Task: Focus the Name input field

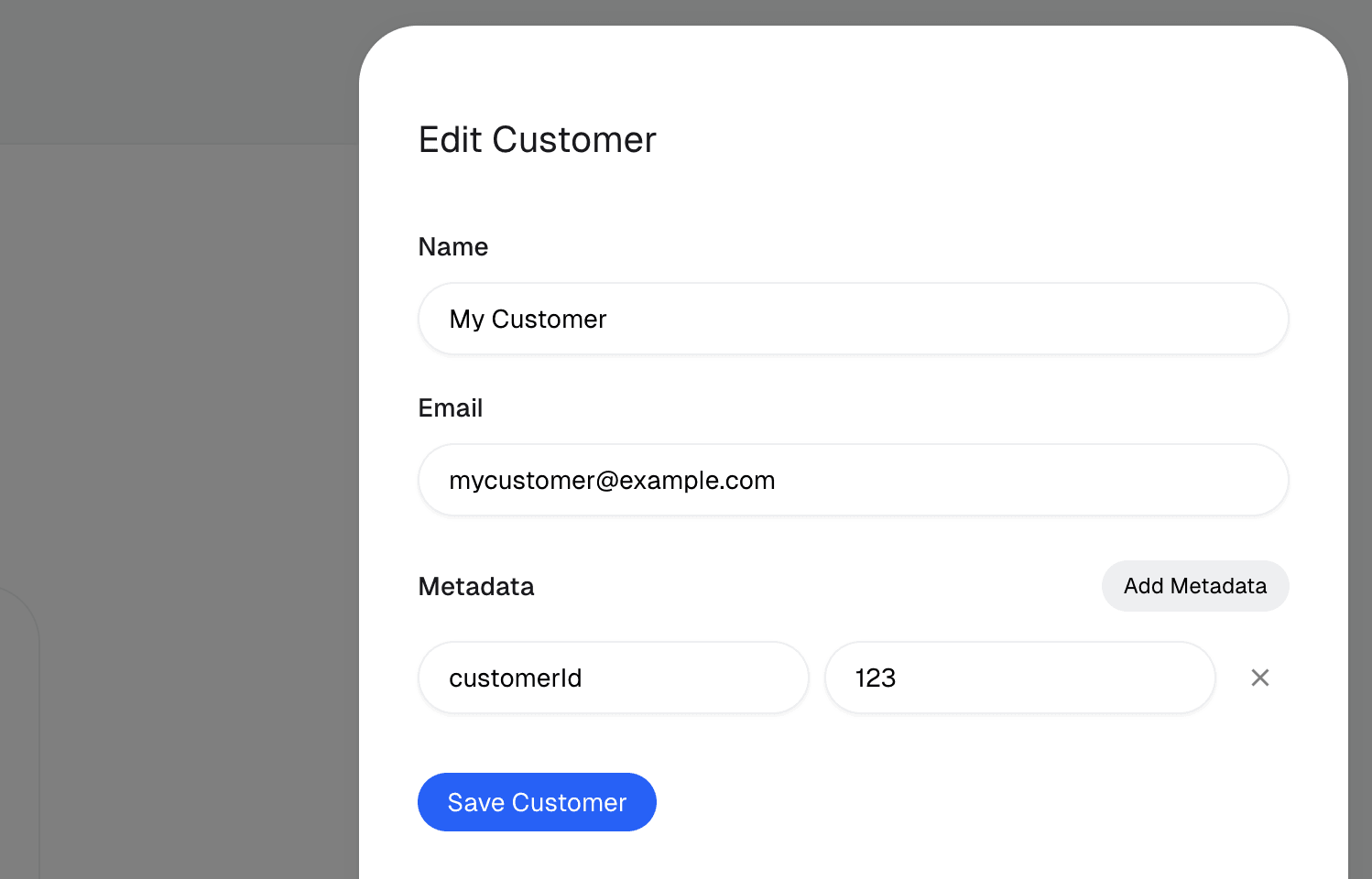Action: click(x=854, y=319)
